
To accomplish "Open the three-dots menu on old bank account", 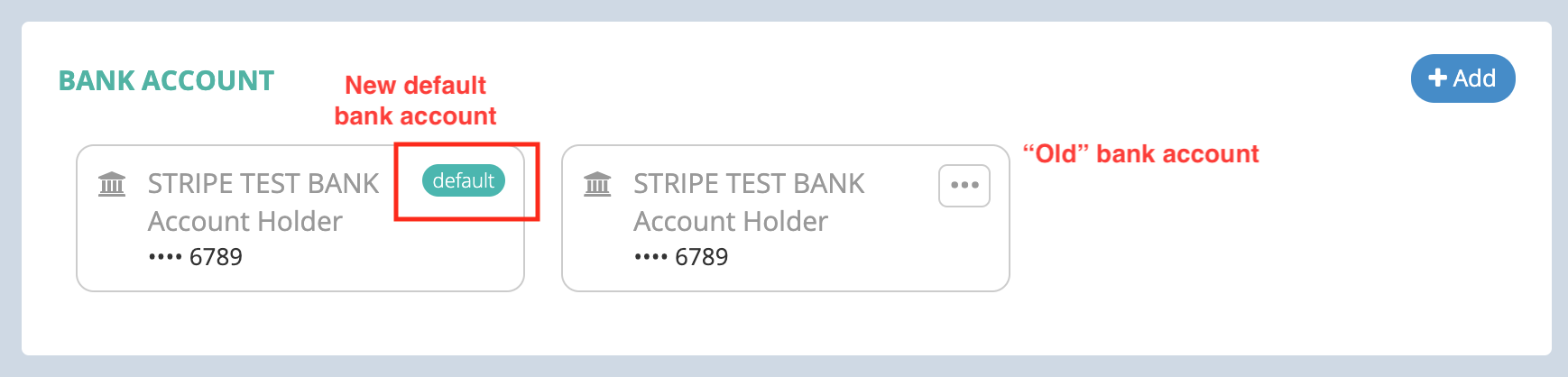I will click(964, 186).
